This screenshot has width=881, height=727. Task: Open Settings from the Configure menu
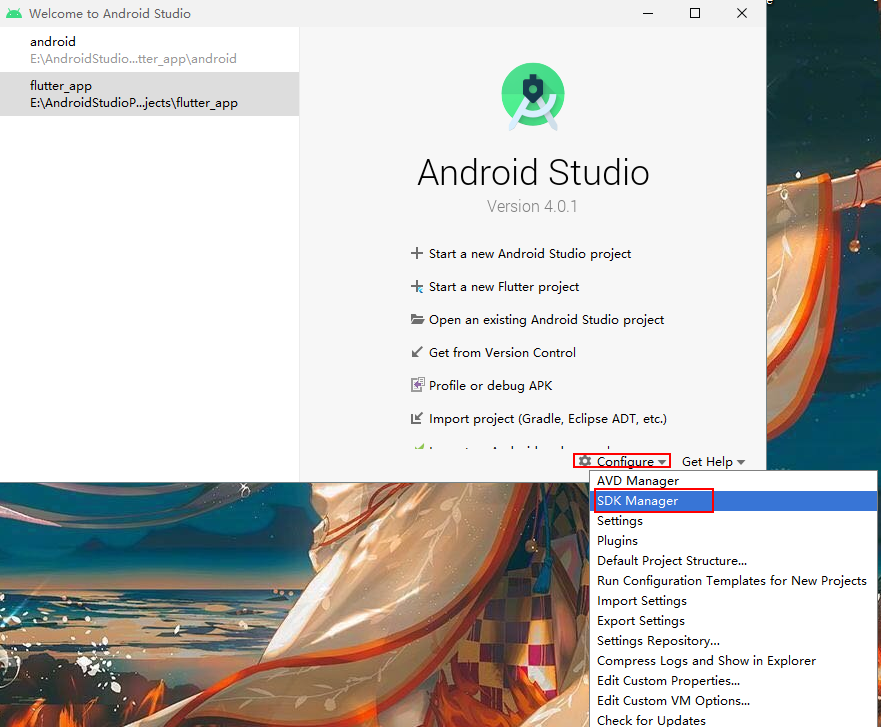point(733,521)
